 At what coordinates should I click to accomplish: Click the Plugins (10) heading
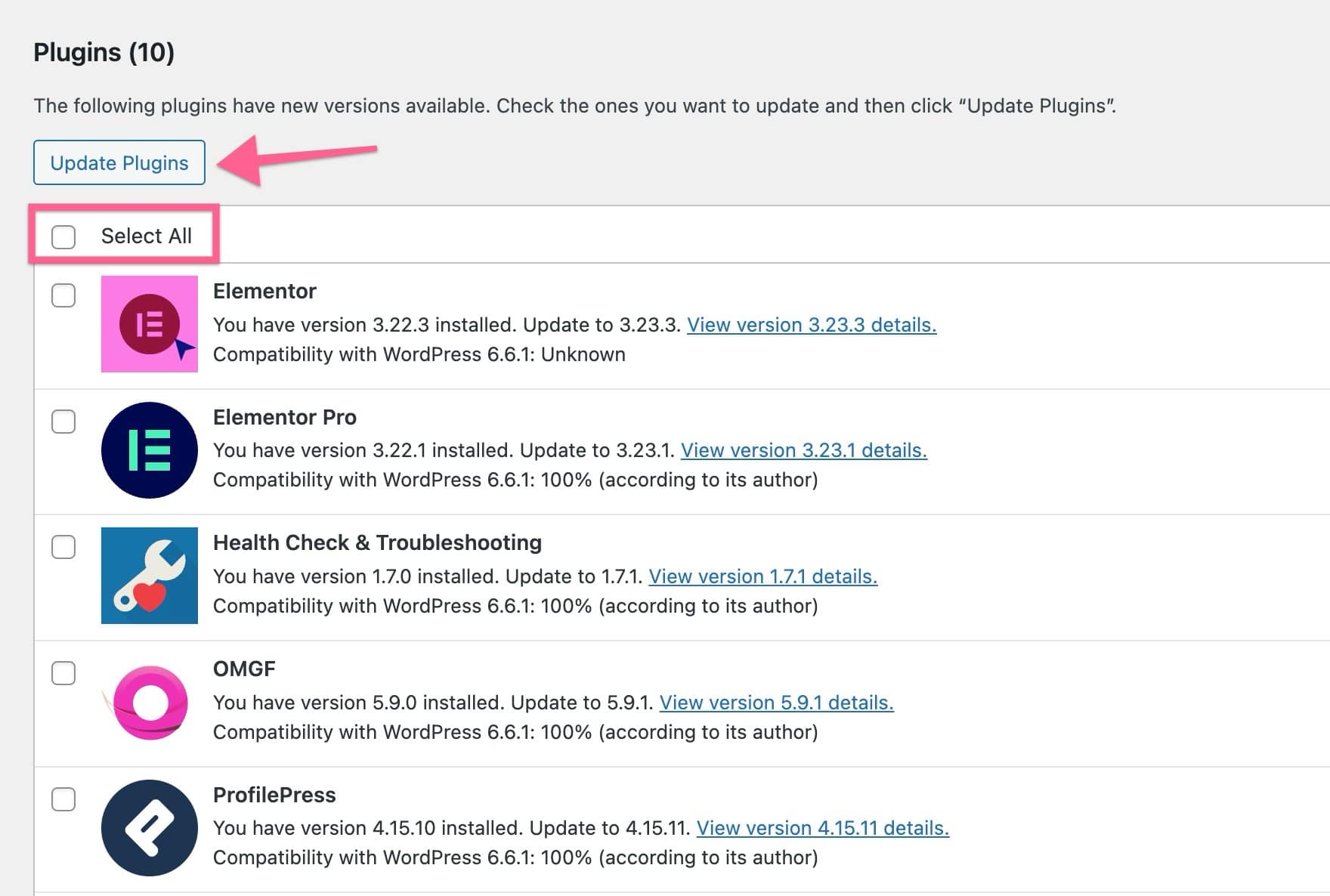103,52
